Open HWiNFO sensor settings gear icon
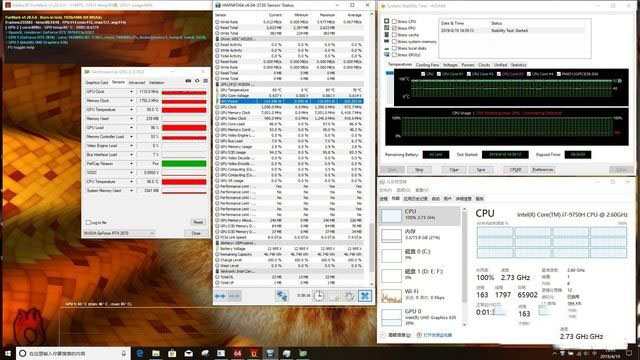Image resolution: width=640 pixels, height=360 pixels. pos(349,296)
